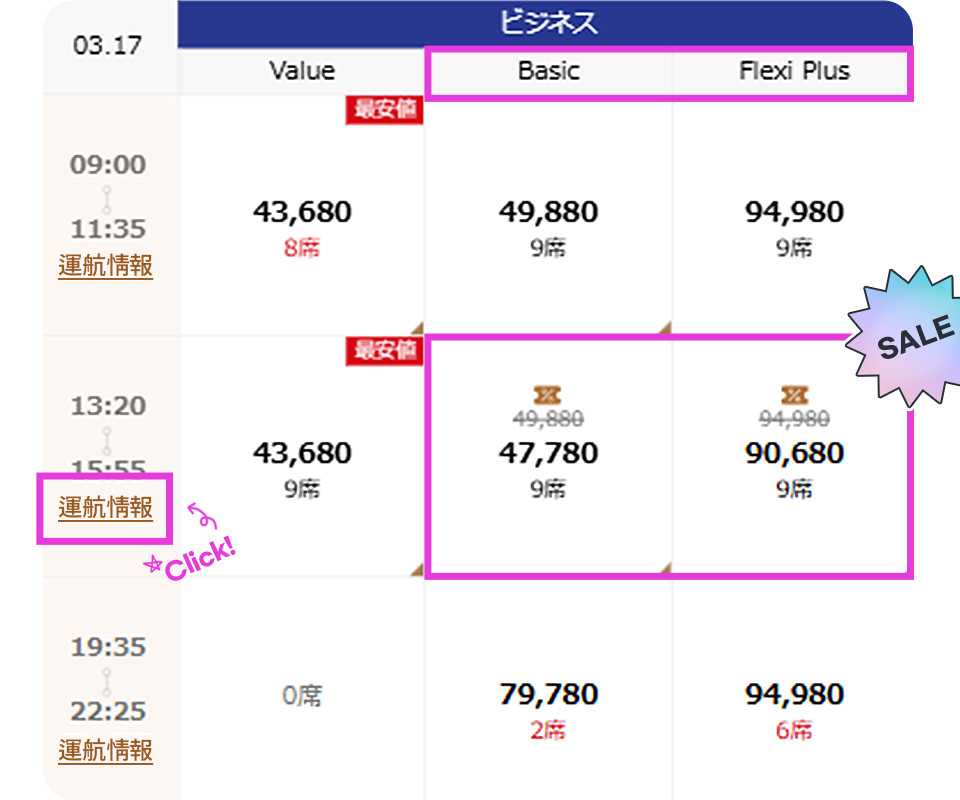Viewport: 960px width, 800px height.
Task: Choose the 49,880 Basic fare at 09:00
Action: point(548,212)
